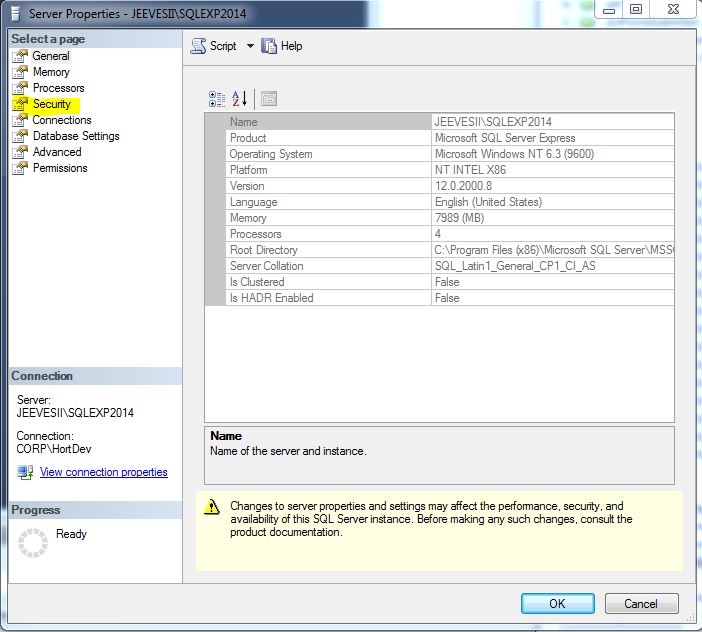Click the server icon in title bar
This screenshot has height=632, width=702.
15,14
